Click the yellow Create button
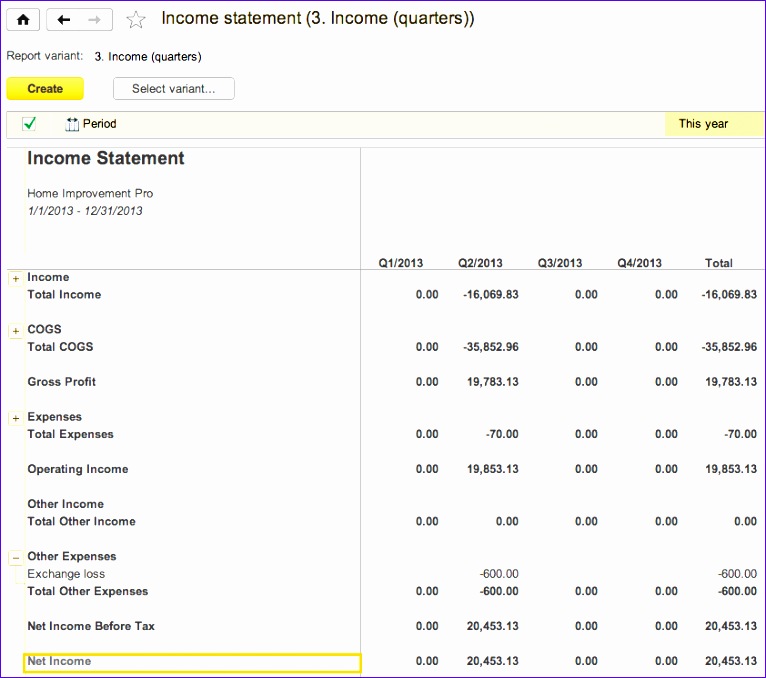766x678 pixels. coord(45,88)
